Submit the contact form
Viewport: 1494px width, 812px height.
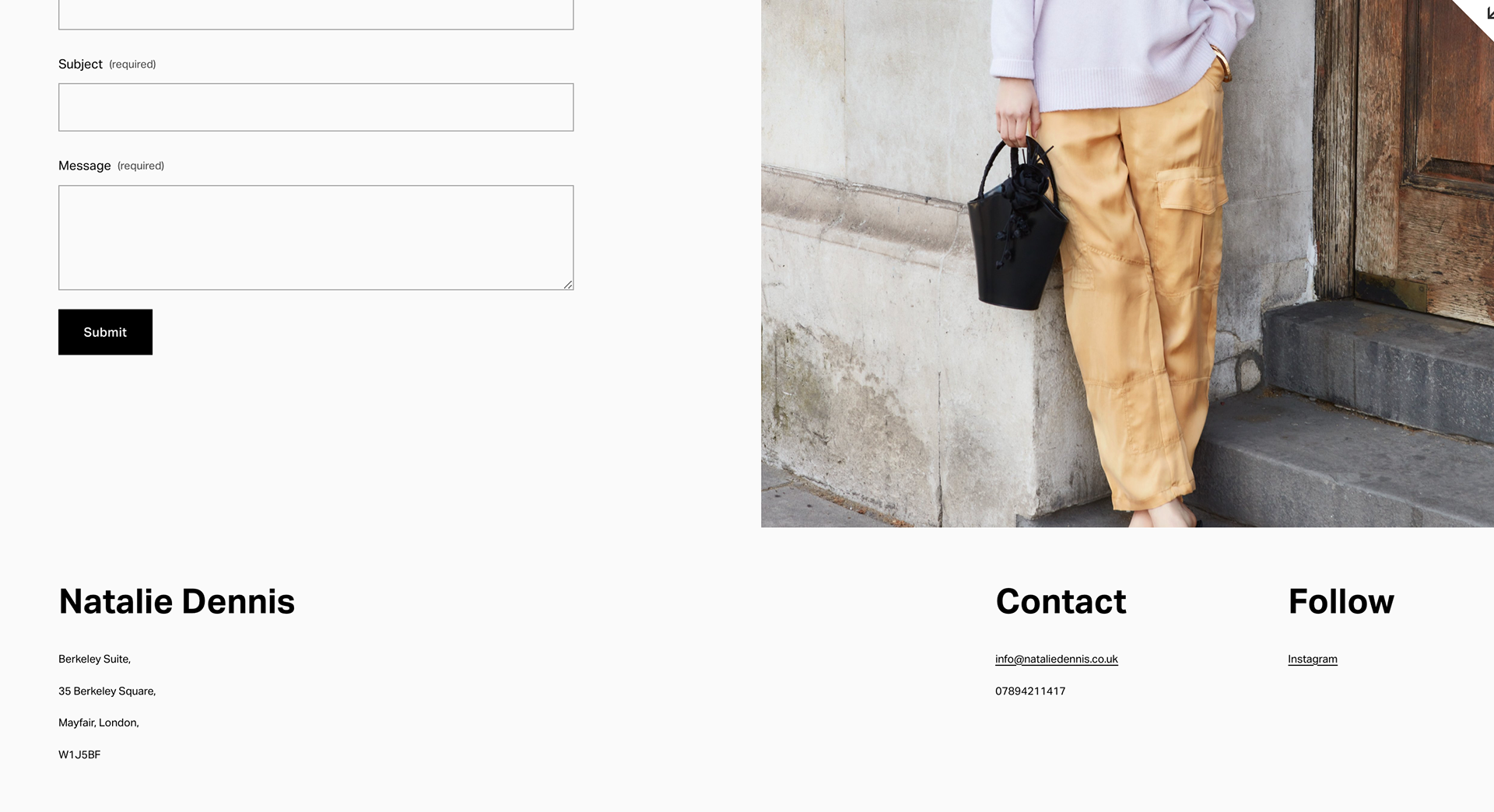[105, 332]
